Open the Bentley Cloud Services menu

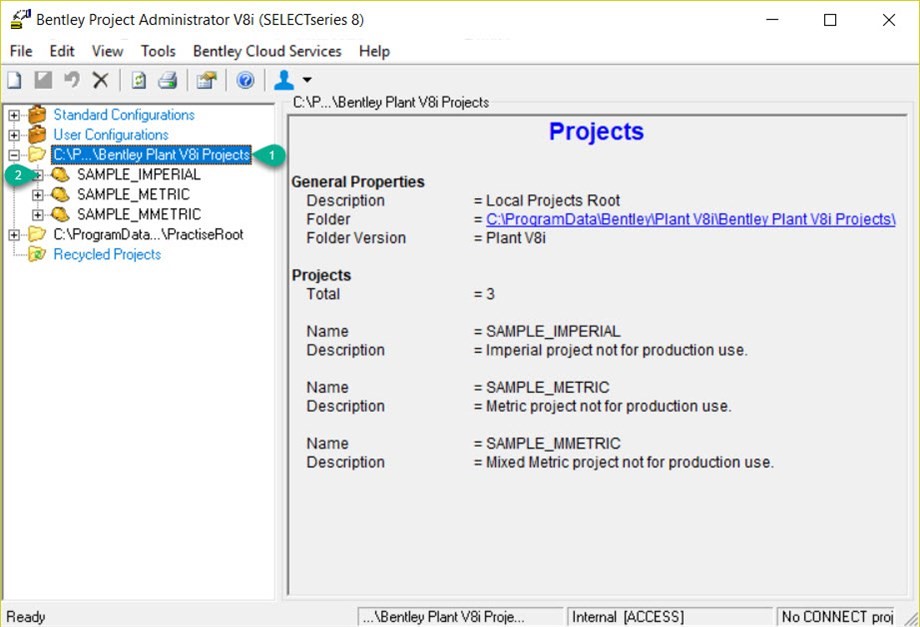[x=266, y=51]
